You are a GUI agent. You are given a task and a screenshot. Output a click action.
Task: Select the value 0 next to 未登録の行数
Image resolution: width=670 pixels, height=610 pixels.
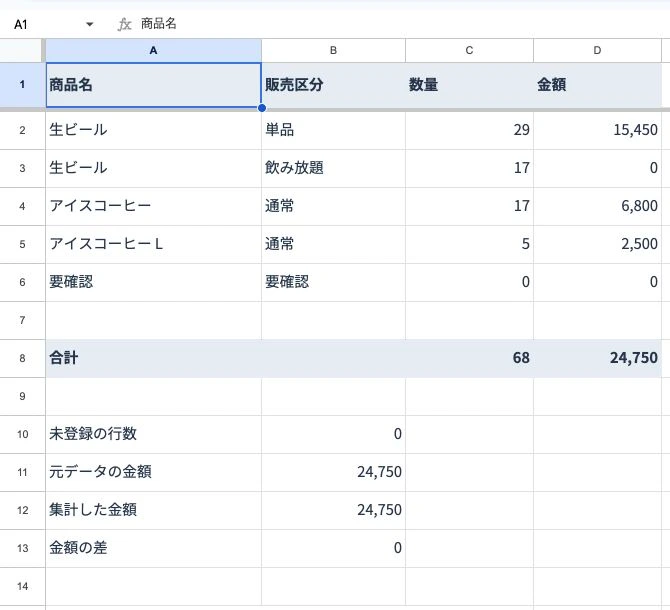click(x=333, y=434)
